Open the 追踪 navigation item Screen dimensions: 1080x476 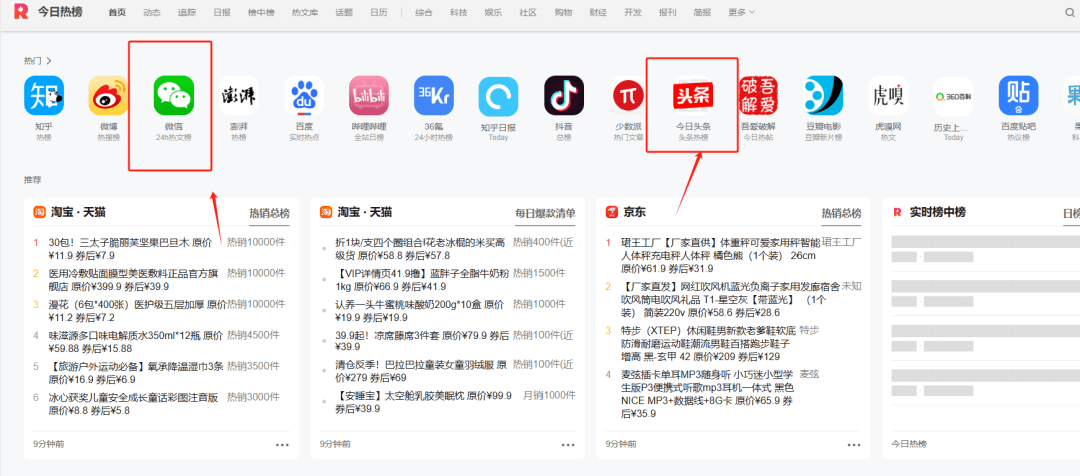point(187,12)
